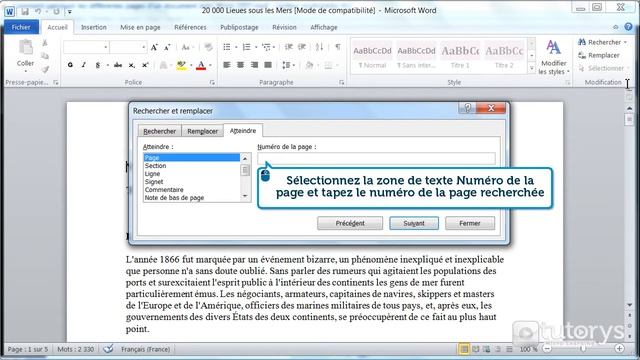The width and height of the screenshot is (640, 360).
Task: Open the font color dropdown arrow
Action: 210,65
